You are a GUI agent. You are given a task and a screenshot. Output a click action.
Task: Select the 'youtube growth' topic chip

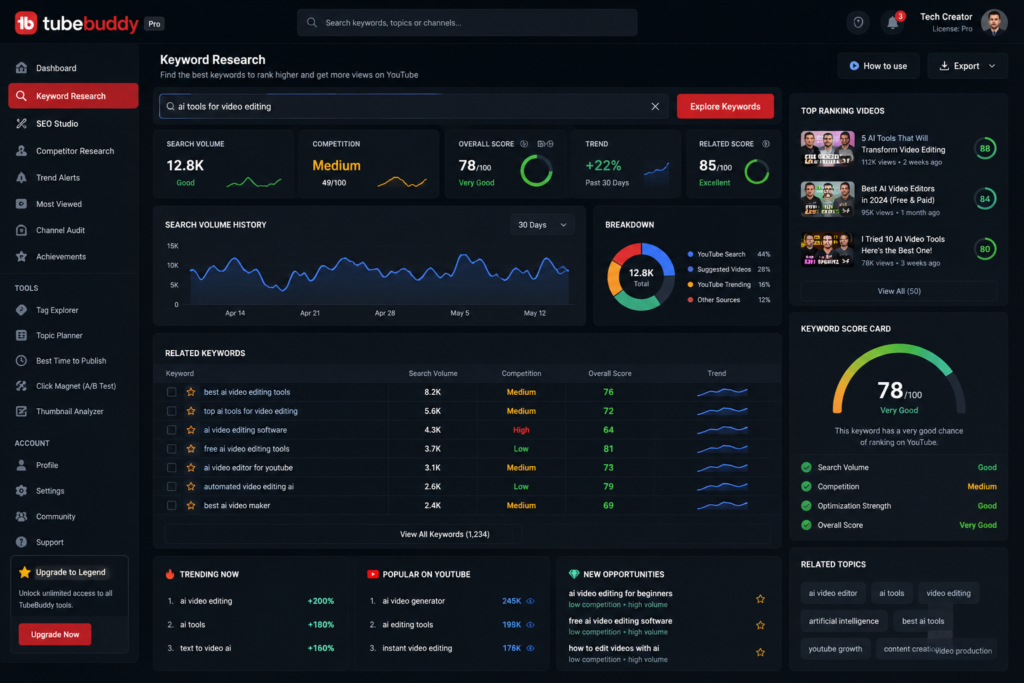click(835, 648)
